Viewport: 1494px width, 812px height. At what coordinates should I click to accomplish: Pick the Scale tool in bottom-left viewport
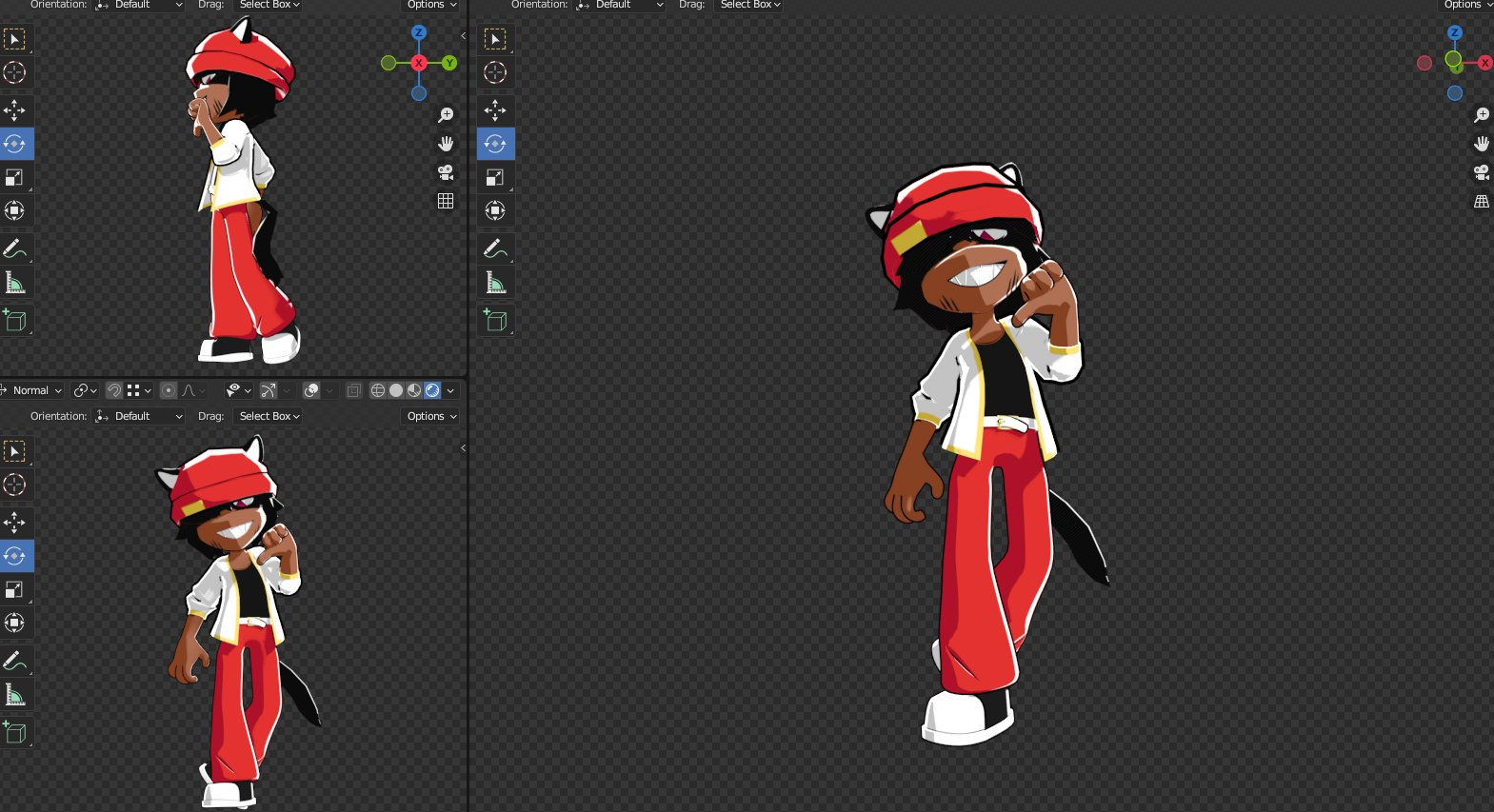pyautogui.click(x=14, y=590)
